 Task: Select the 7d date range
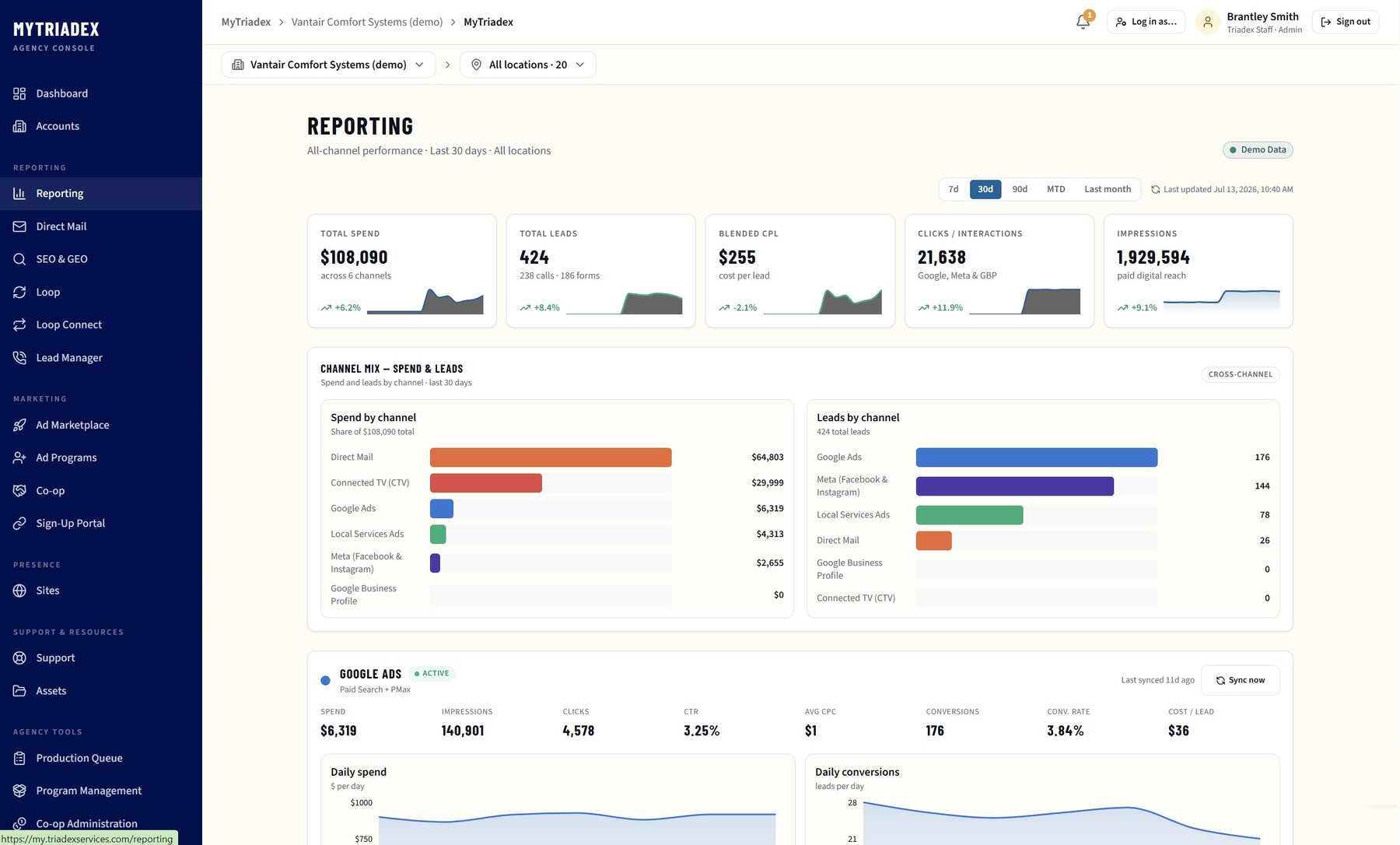click(x=954, y=189)
